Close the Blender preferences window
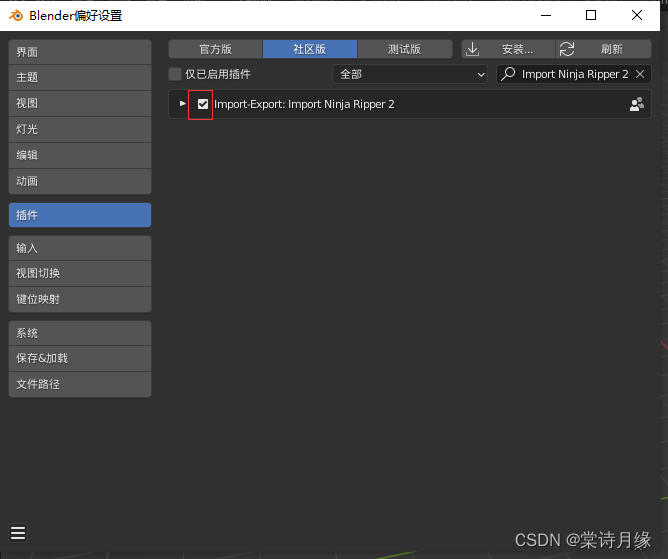The image size is (668, 559). coord(637,15)
